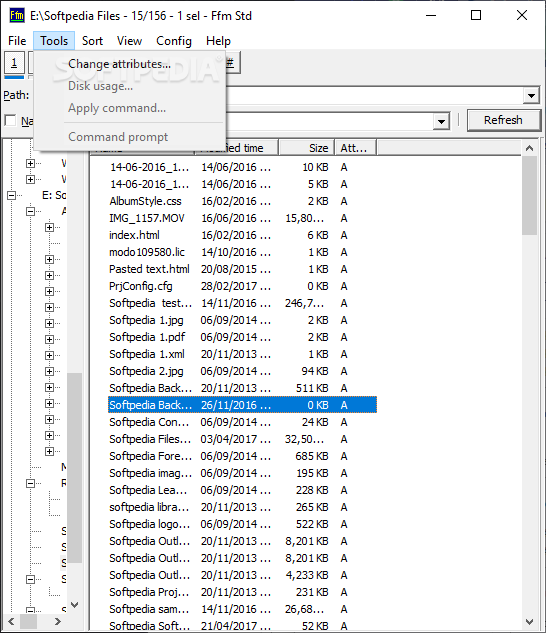Click folder tree horizontal scroll right arrow
Screen dimensions: 546x633
point(58,621)
